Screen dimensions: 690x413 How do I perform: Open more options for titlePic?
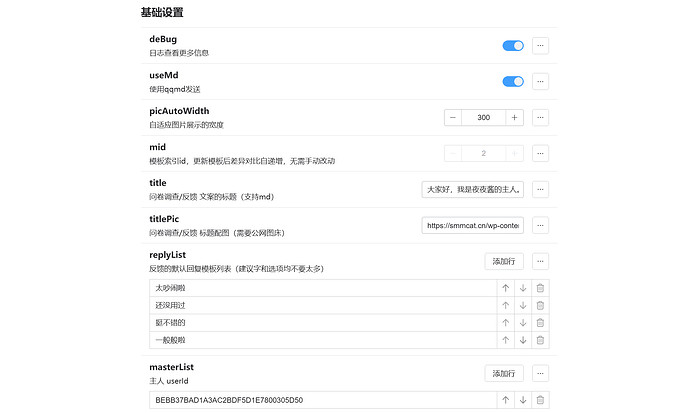(x=540, y=225)
